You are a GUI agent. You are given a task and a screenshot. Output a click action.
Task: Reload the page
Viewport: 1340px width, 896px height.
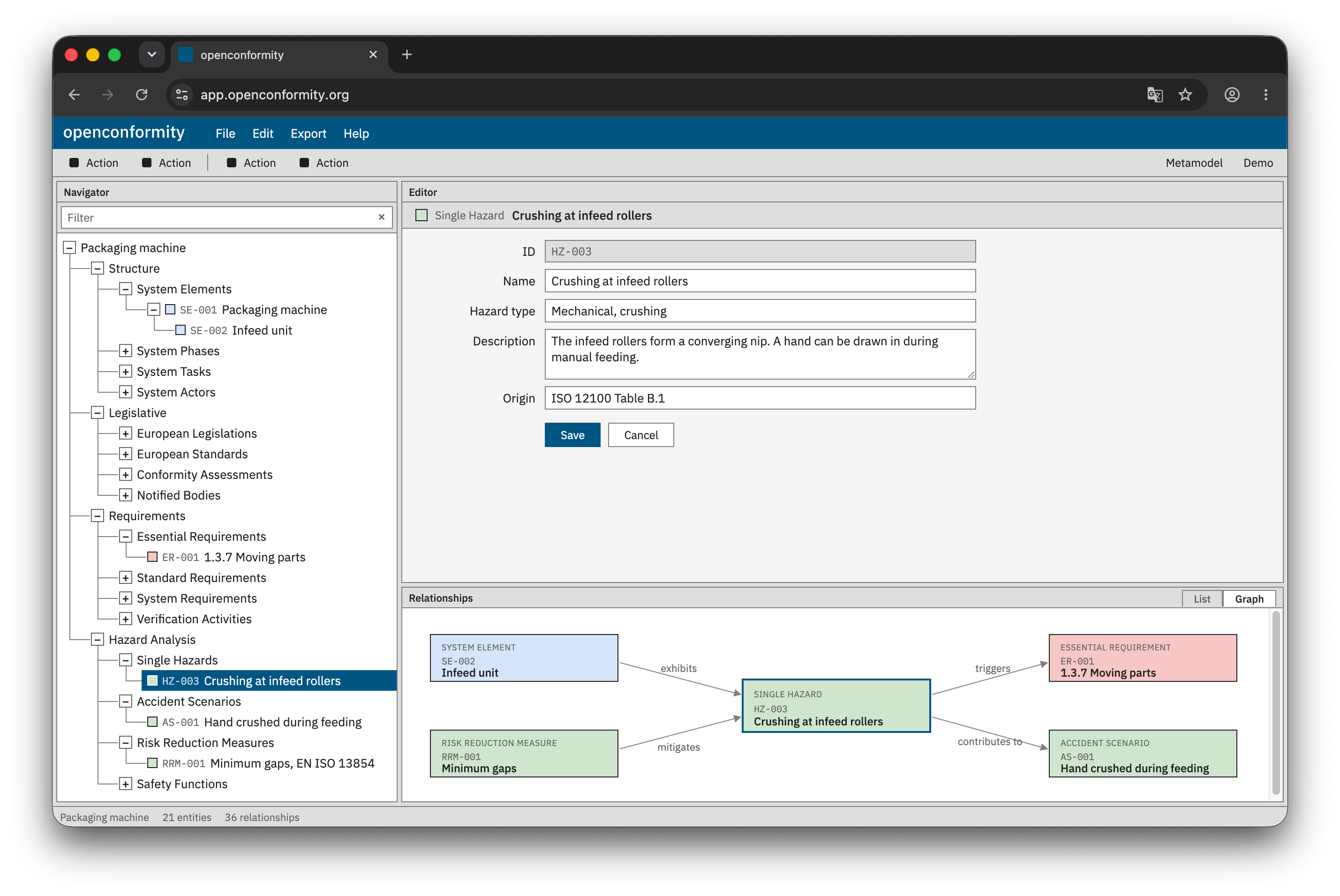[142, 94]
